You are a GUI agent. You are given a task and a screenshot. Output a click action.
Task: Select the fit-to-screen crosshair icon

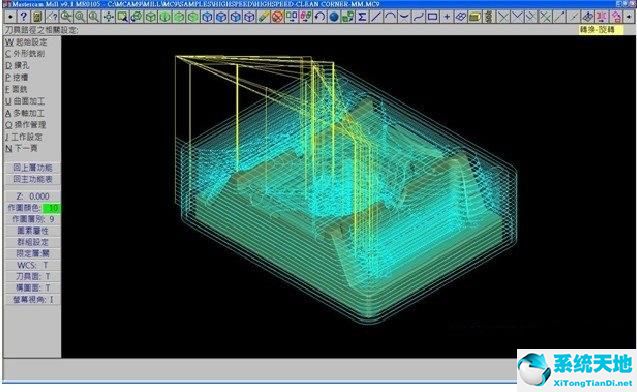click(x=108, y=17)
